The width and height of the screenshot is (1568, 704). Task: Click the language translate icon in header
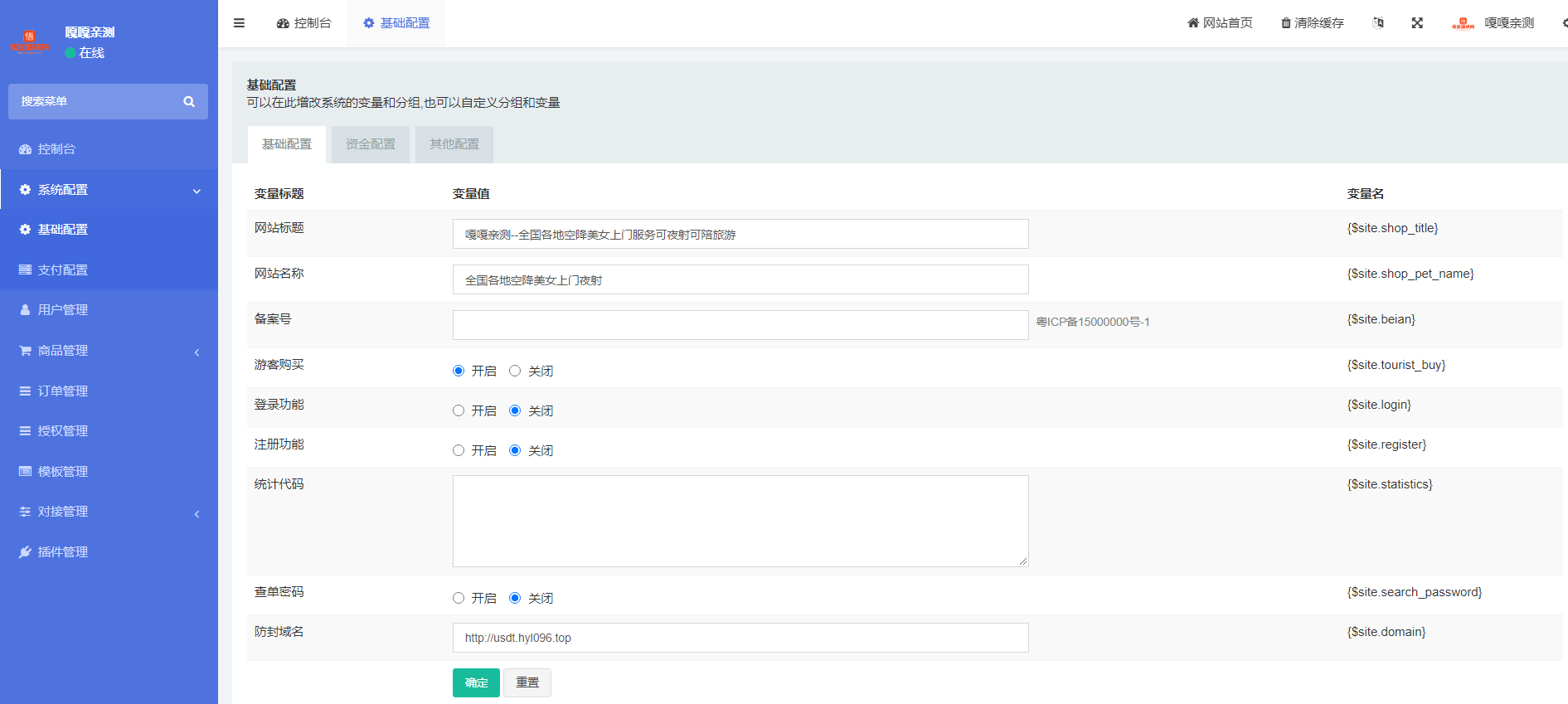(1378, 23)
